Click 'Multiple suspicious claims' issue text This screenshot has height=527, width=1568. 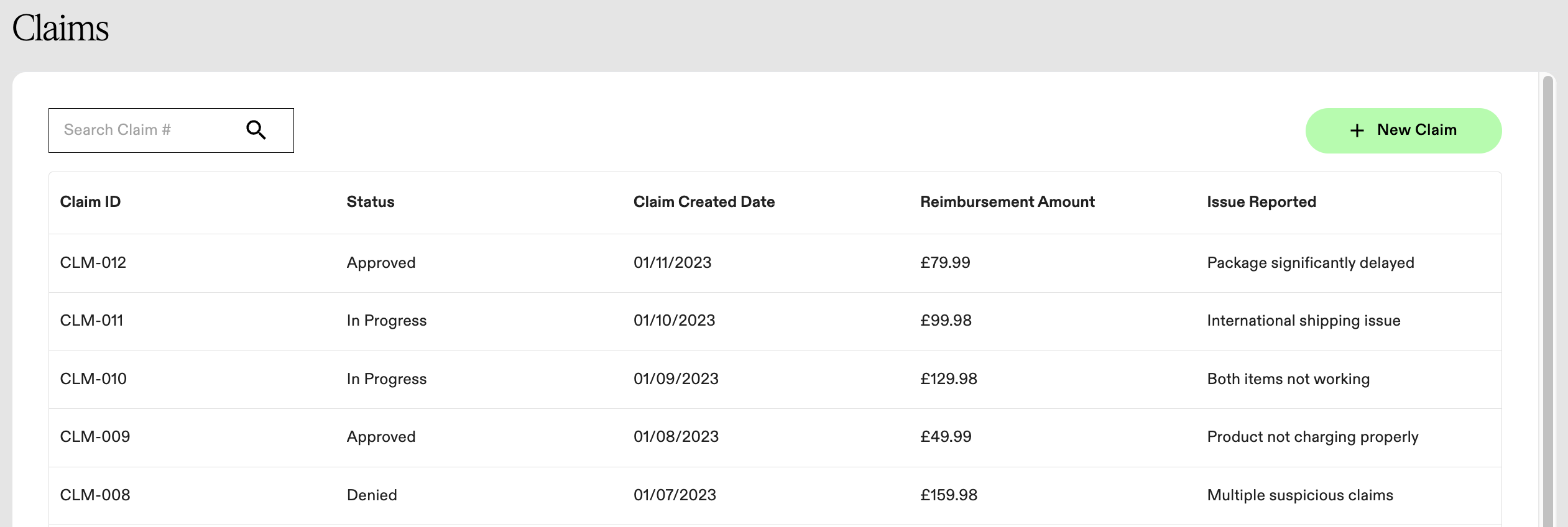tap(1300, 495)
